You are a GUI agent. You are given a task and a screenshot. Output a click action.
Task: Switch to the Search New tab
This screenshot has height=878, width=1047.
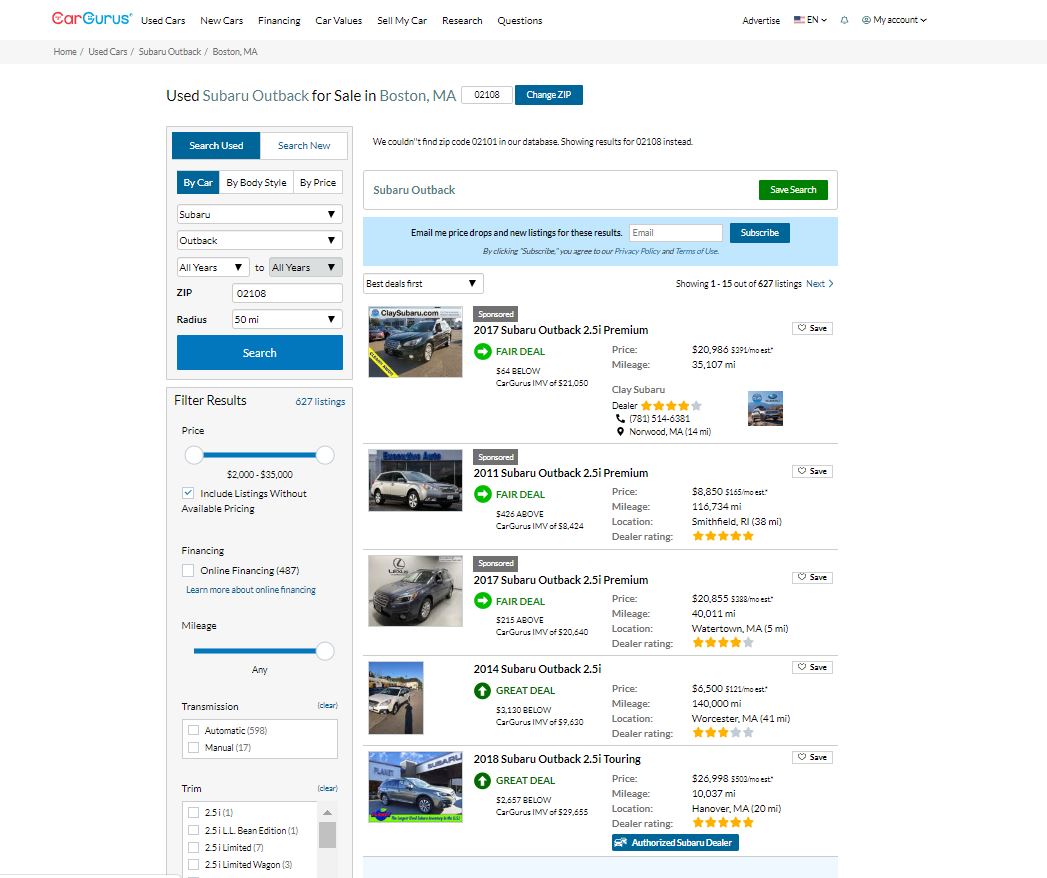click(x=304, y=146)
